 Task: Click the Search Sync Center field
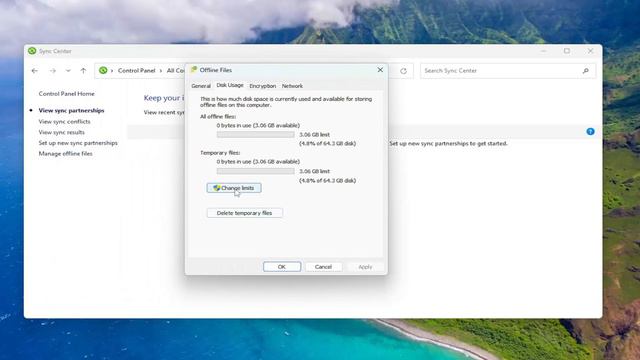pos(508,71)
